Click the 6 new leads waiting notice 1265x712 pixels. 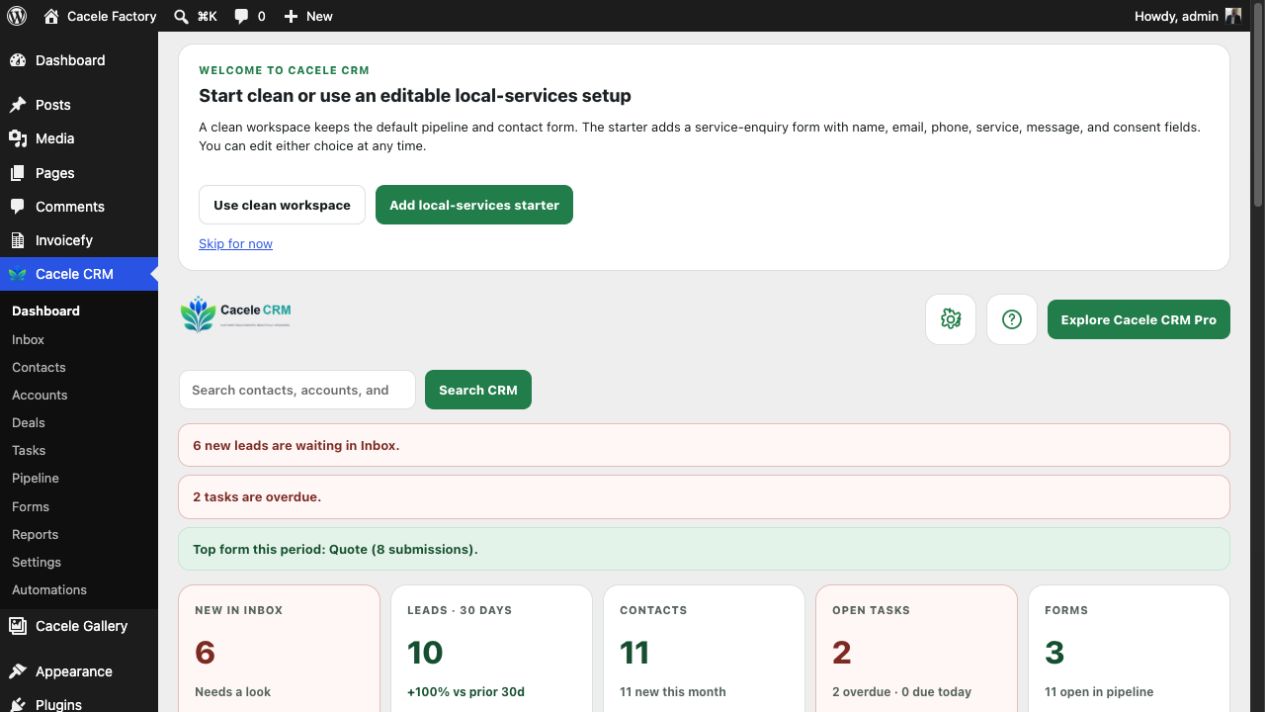click(704, 445)
